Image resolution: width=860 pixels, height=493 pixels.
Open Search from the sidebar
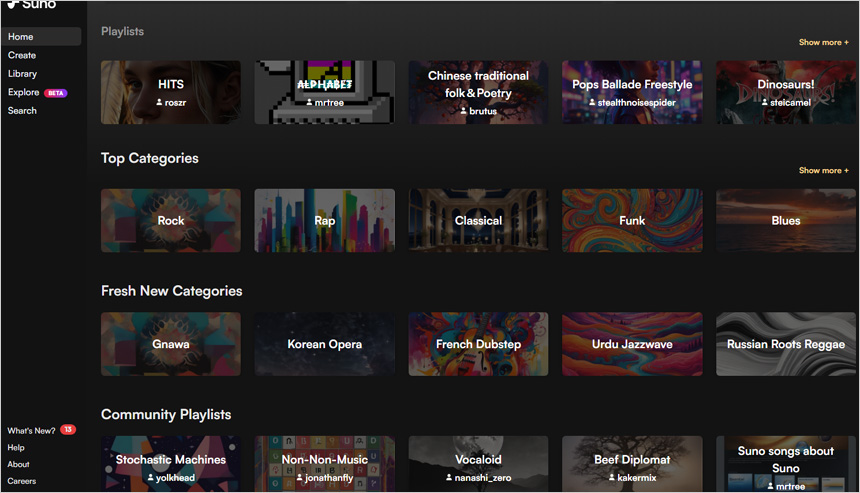pyautogui.click(x=22, y=111)
